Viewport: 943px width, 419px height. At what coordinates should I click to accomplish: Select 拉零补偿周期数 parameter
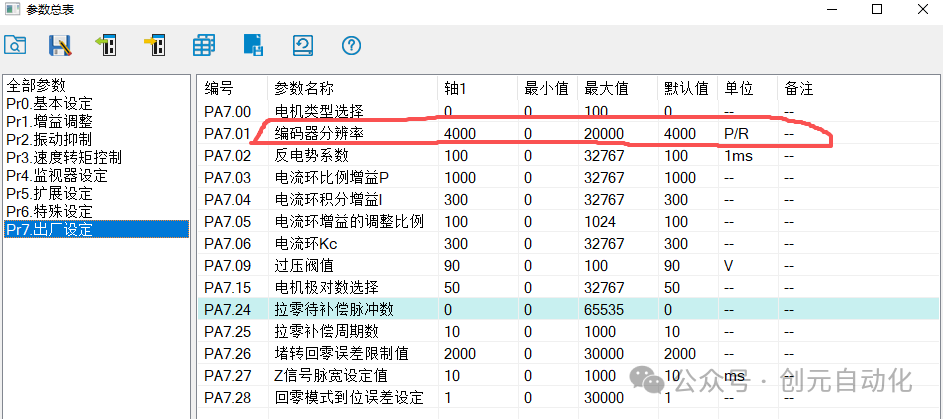coord(326,331)
